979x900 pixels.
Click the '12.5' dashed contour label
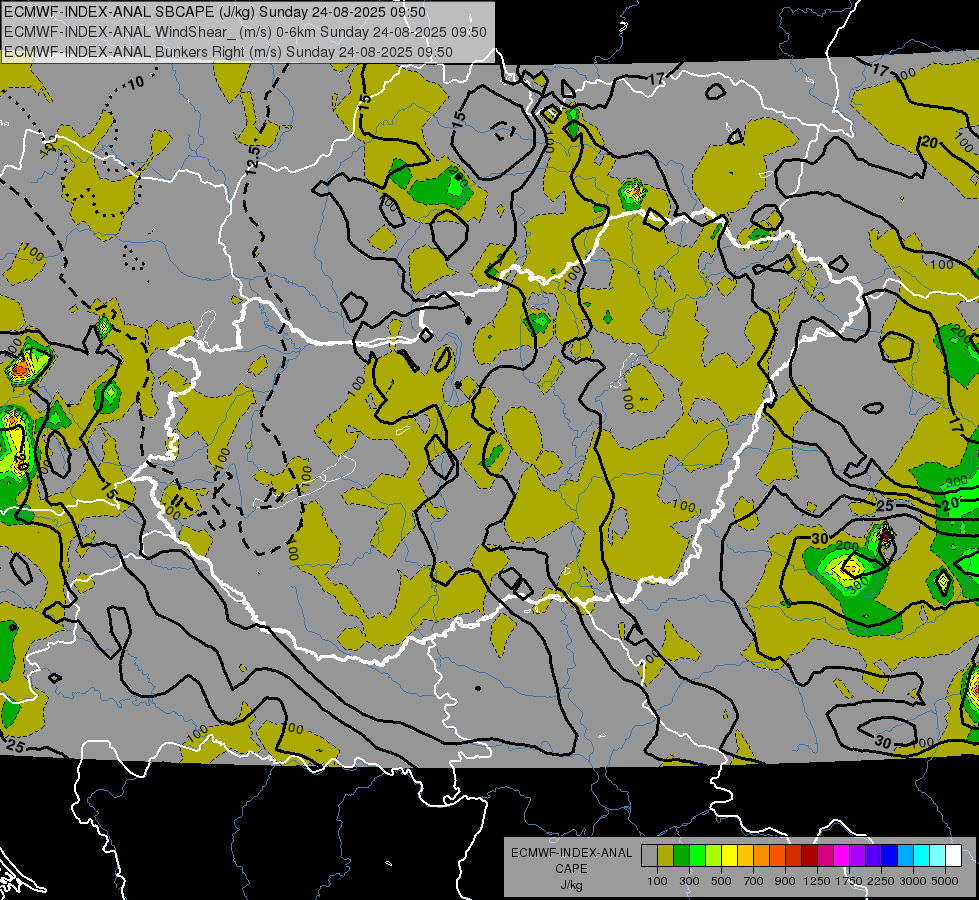[253, 159]
